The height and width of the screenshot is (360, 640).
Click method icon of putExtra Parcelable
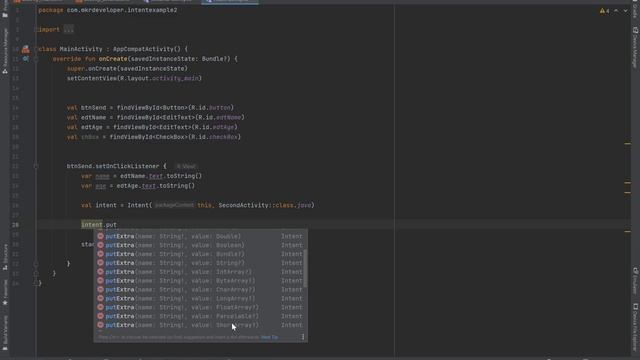click(x=100, y=316)
